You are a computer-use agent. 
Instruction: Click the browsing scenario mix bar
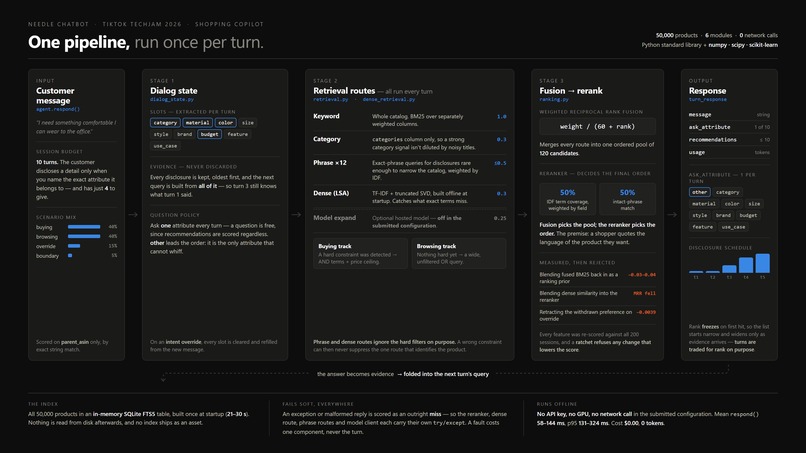[84, 237]
